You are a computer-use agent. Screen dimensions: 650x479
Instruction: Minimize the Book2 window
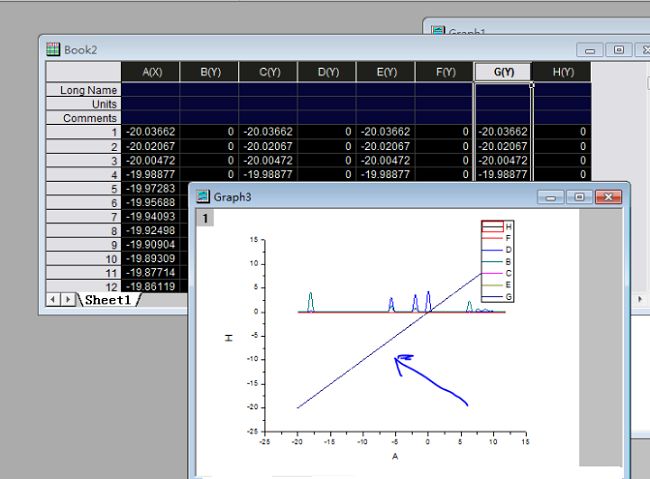(589, 50)
